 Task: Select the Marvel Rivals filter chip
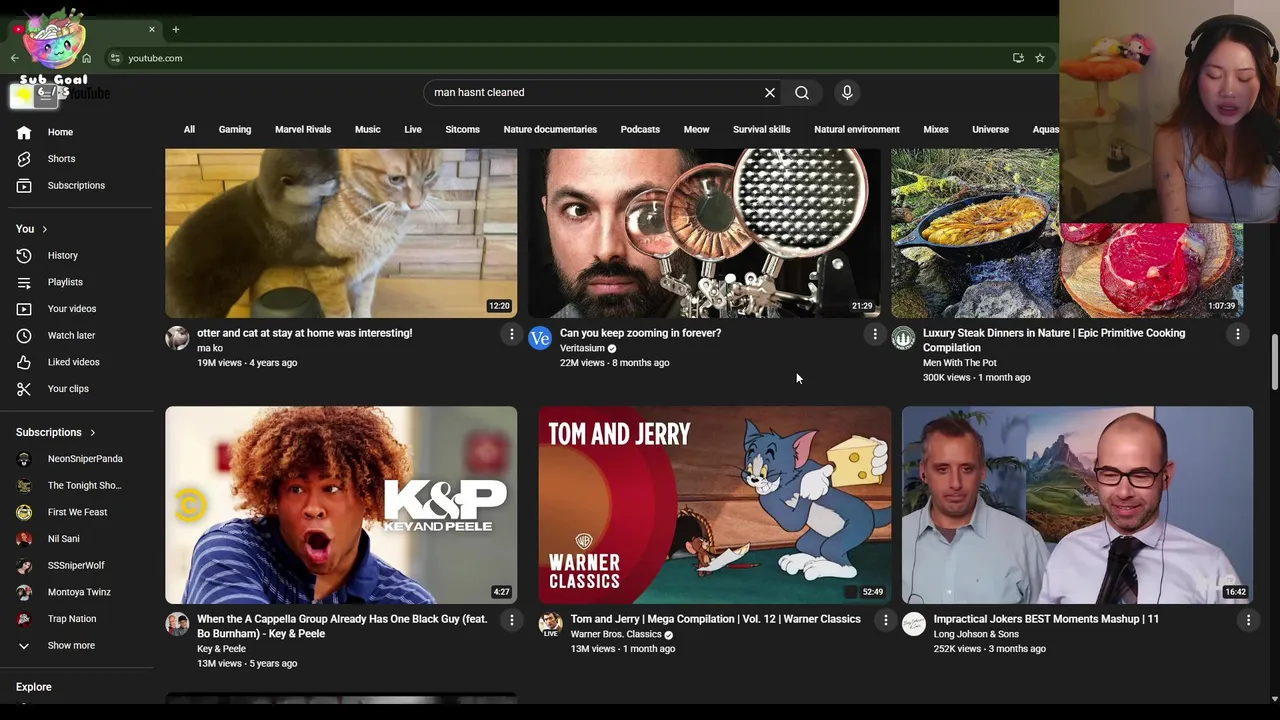coord(303,129)
